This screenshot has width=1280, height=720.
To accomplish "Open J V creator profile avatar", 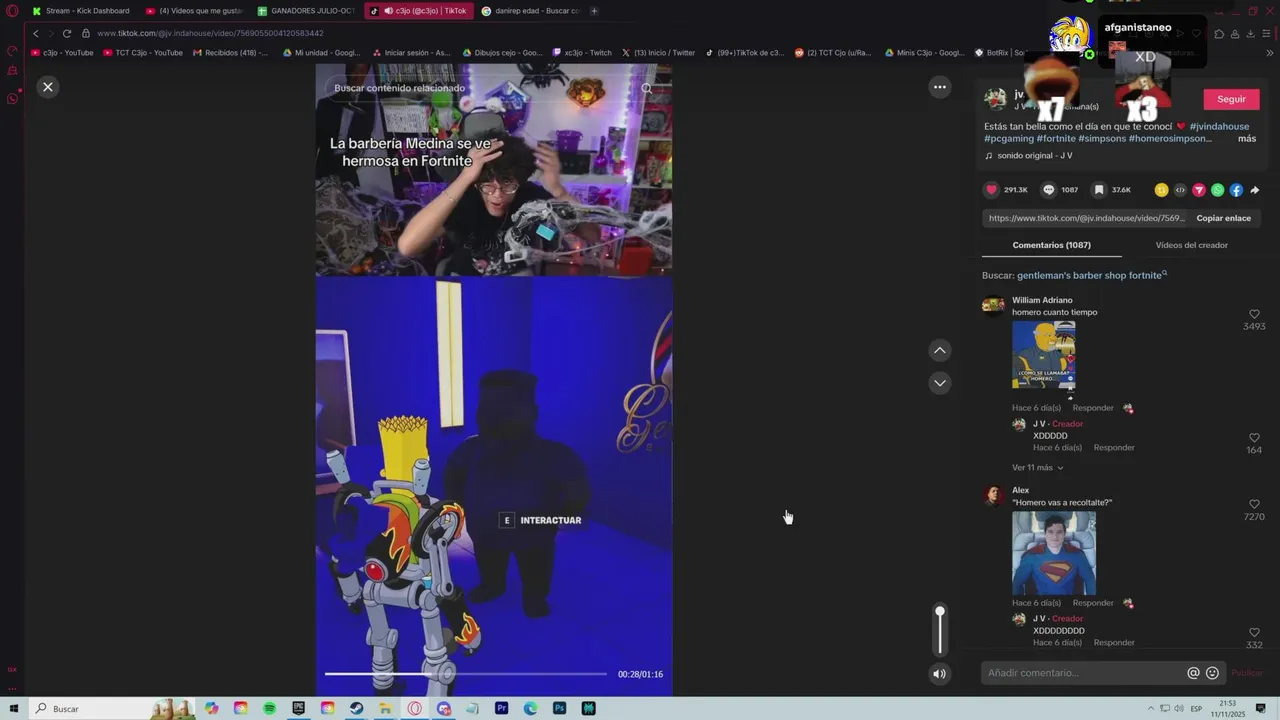I will coord(995,98).
